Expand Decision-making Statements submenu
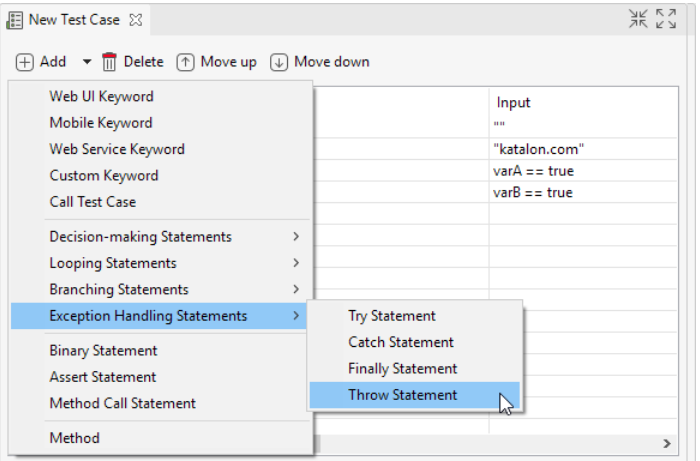This screenshot has height=461, width=700. point(141,237)
